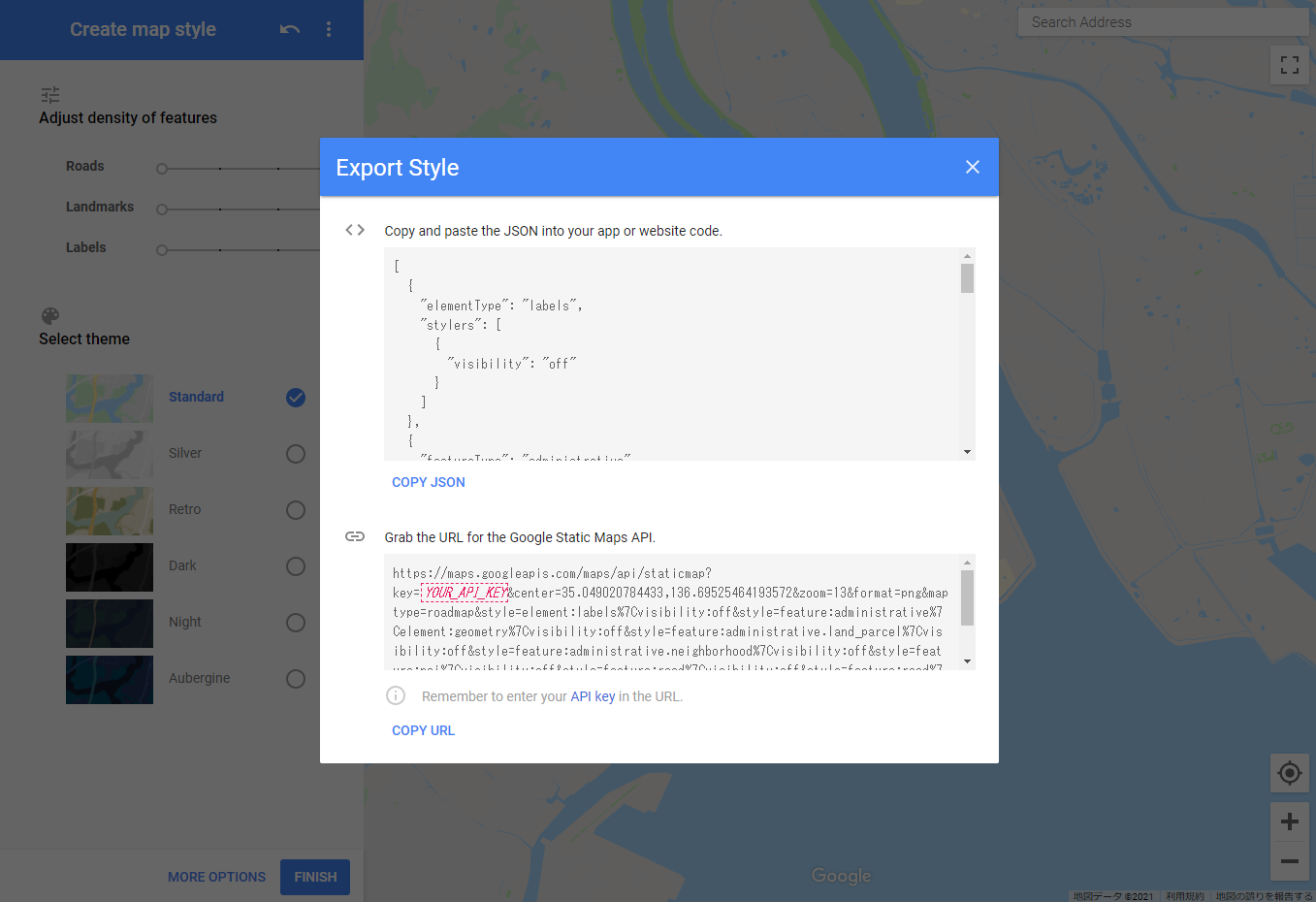Open MORE OPTIONS at the bottom
This screenshot has height=902, width=1316.
click(x=216, y=877)
